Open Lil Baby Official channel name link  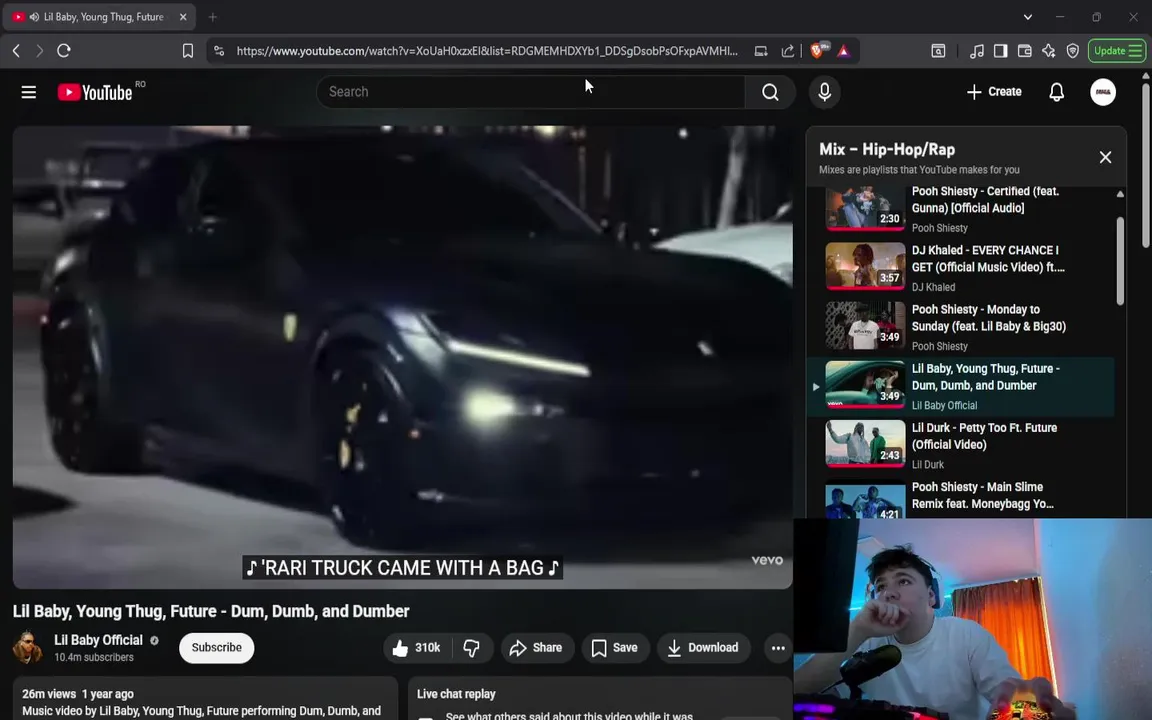coord(98,640)
